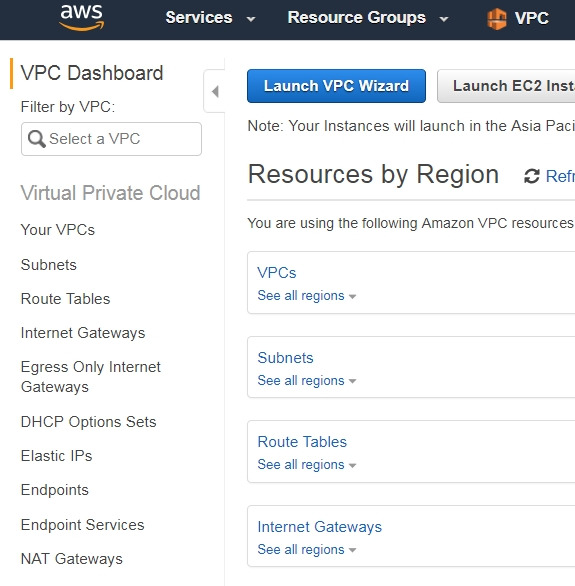Viewport: 575px width, 586px height.
Task: Open Subnets in the sidebar
Action: point(49,265)
